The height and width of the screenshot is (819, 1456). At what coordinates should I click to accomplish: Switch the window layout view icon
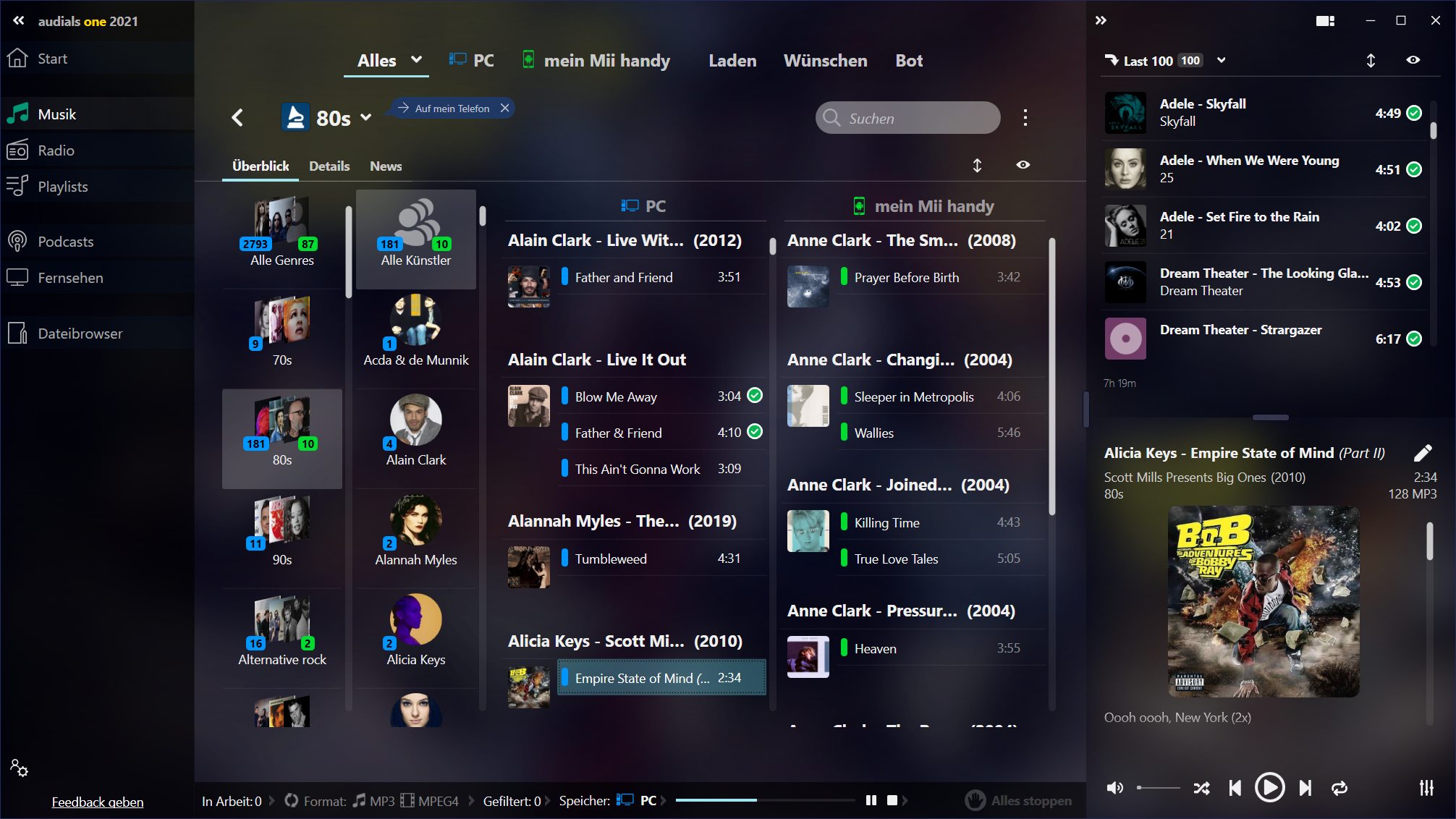(x=1325, y=21)
